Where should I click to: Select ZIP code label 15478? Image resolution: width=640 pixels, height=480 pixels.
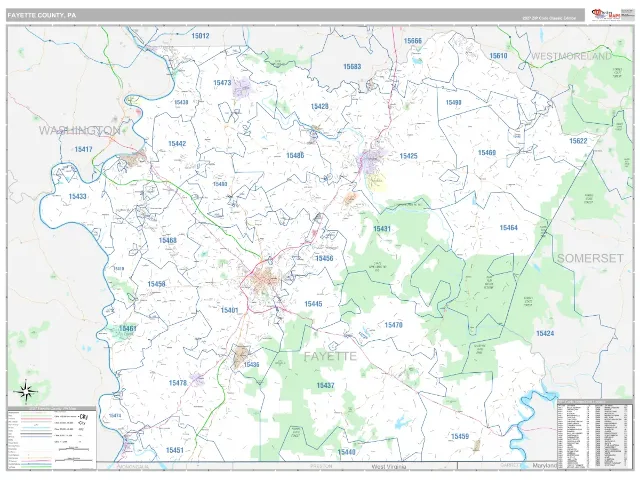click(178, 383)
